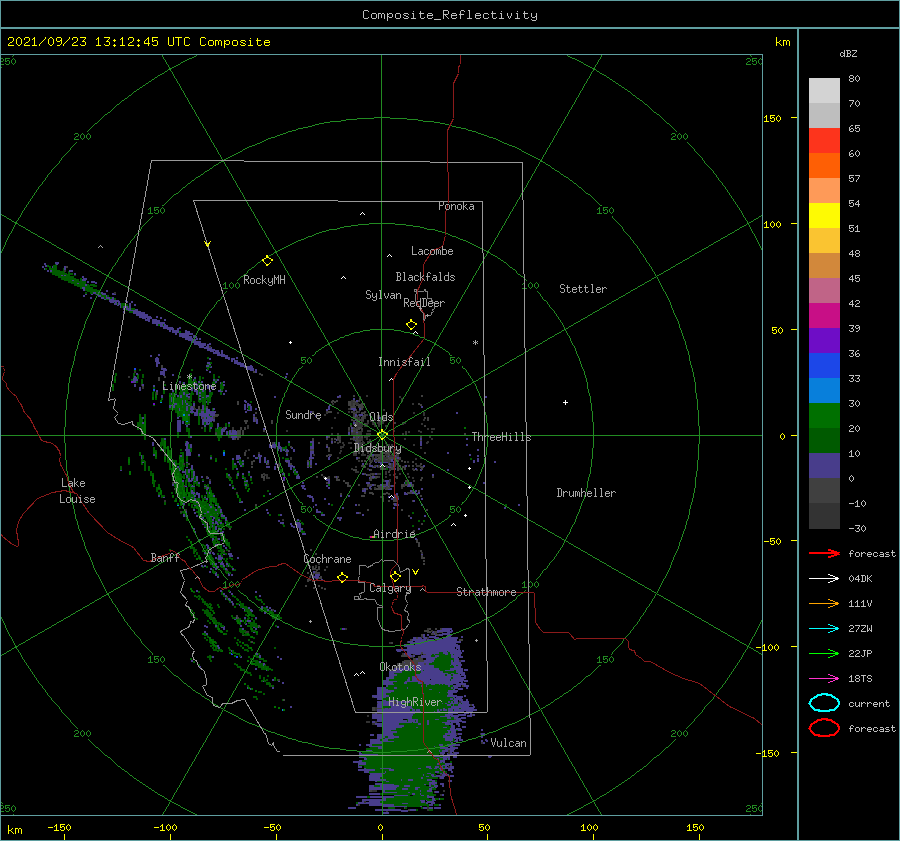Select the magenta 18TS arrow legend icon
The image size is (900, 841).
824,679
